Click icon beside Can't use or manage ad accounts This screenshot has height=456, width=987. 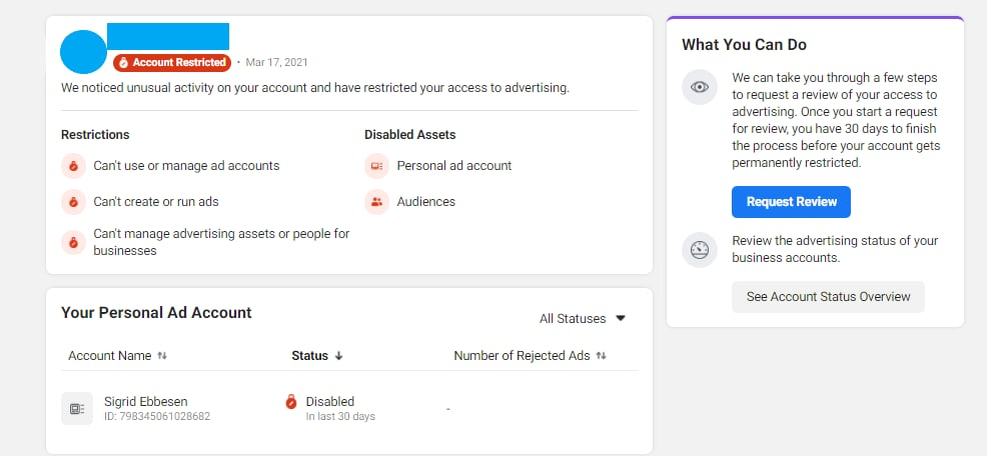(x=73, y=166)
